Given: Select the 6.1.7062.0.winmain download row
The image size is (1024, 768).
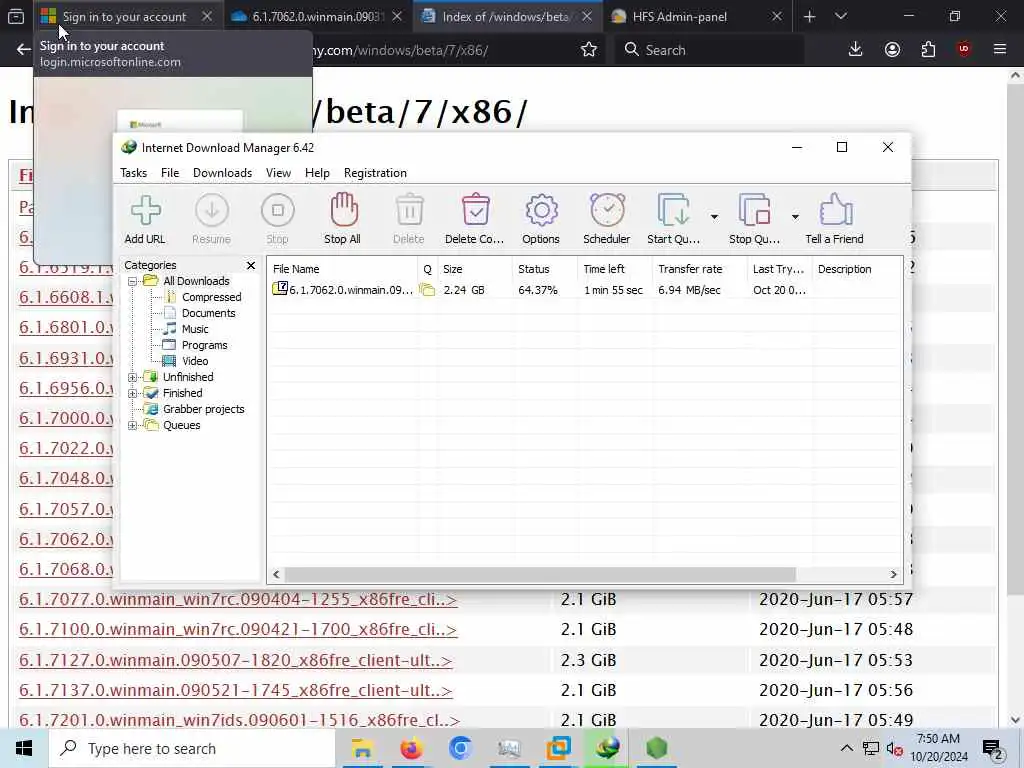Looking at the screenshot, I should pos(584,290).
